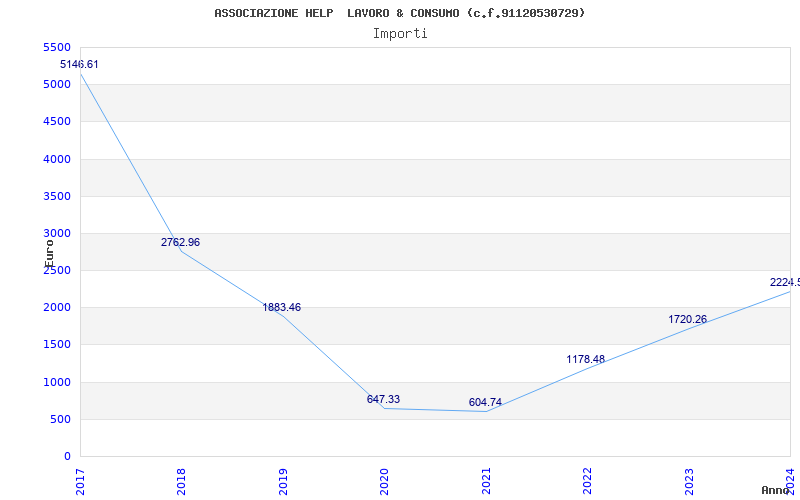Select the 1883.46 data label
This screenshot has height=500, width=800.
coord(282,308)
